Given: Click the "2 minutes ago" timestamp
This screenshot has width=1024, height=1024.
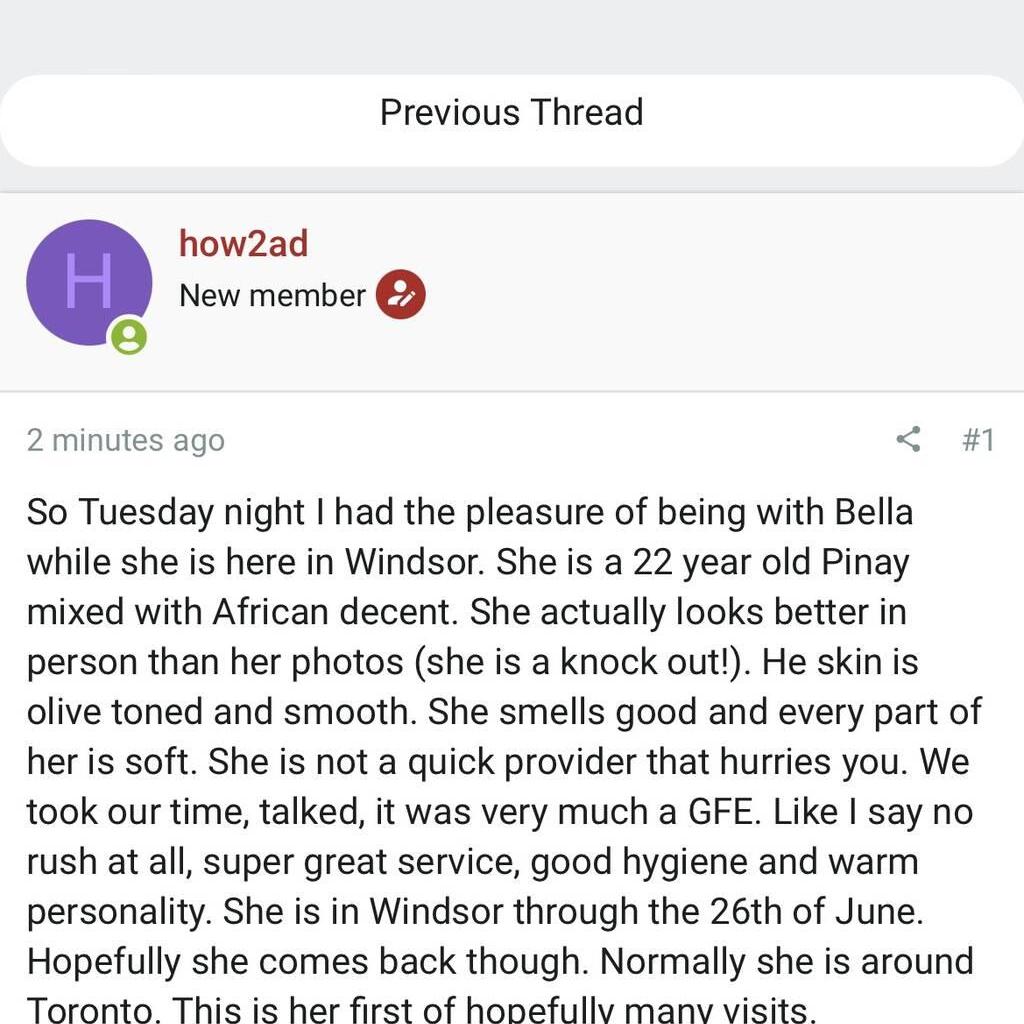Looking at the screenshot, I should [125, 440].
